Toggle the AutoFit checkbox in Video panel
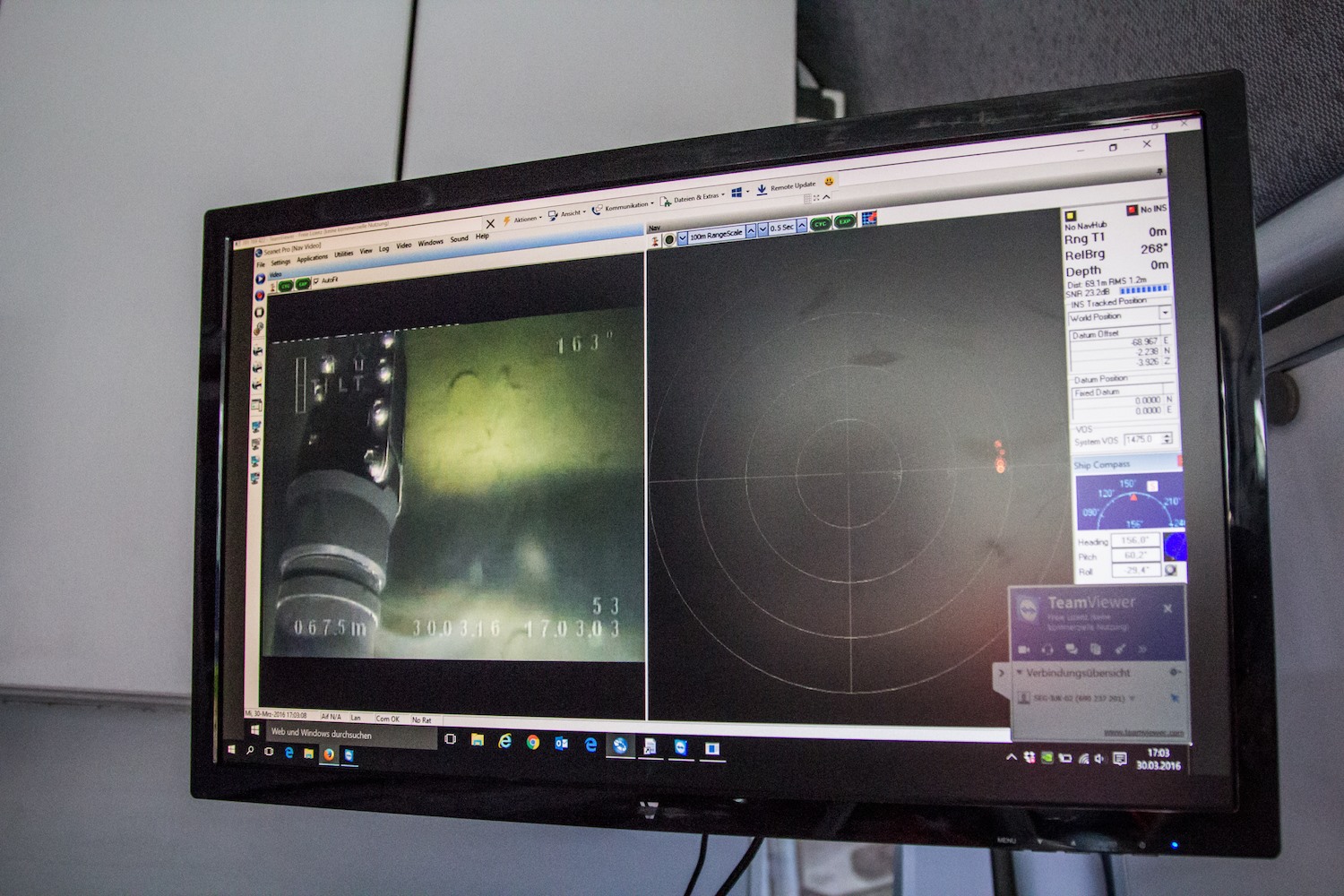 [x=316, y=280]
